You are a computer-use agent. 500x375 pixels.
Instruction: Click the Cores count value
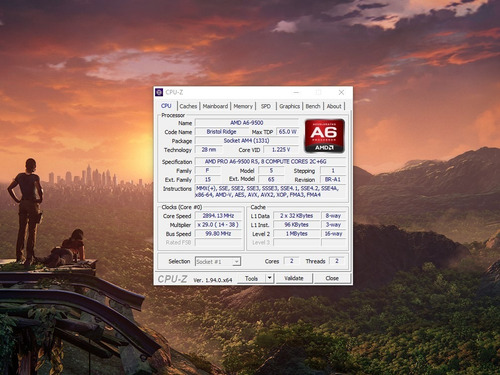pos(291,261)
